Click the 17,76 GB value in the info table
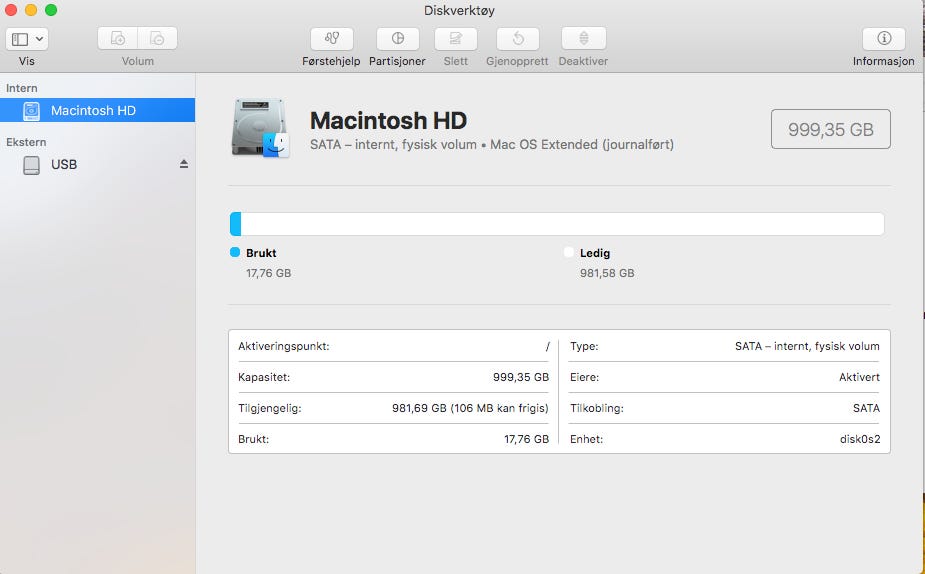Image resolution: width=925 pixels, height=574 pixels. tap(526, 439)
